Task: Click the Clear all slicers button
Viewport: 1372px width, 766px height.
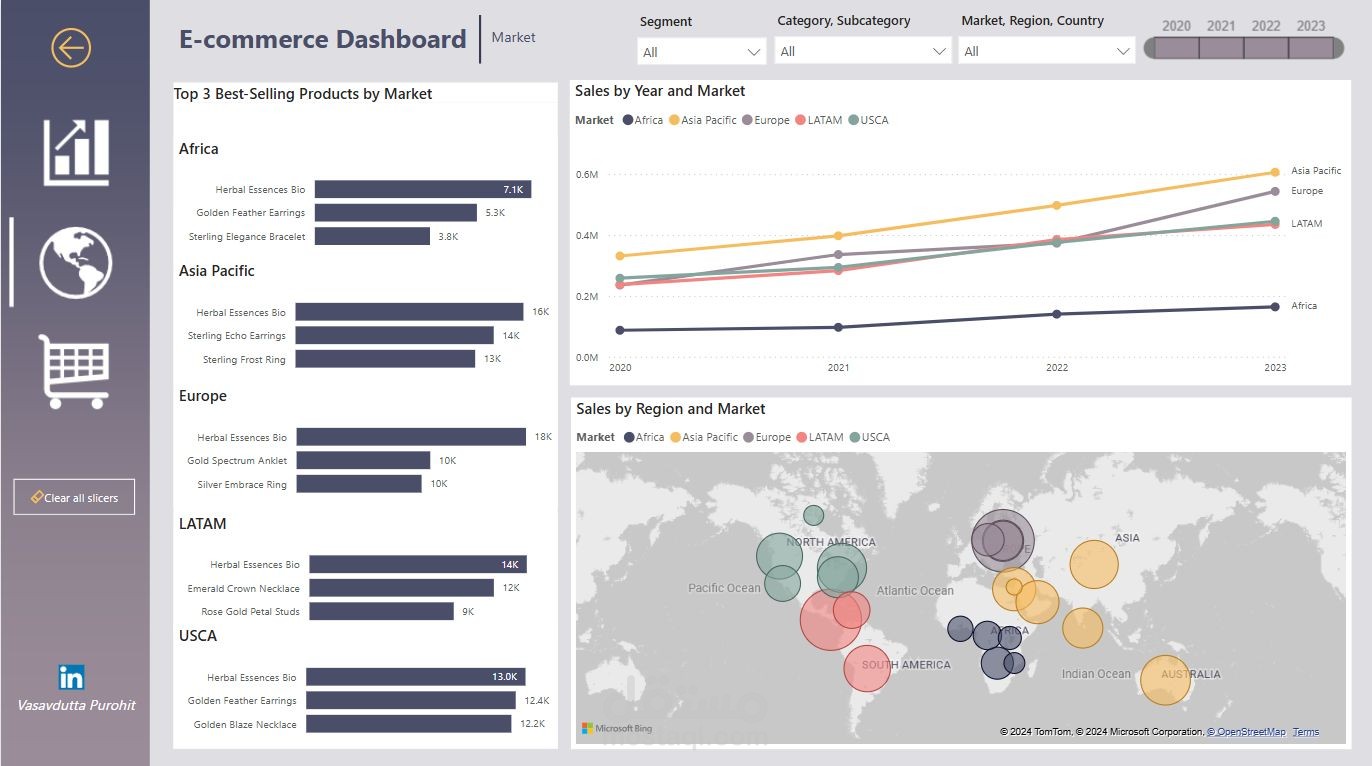Action: pyautogui.click(x=74, y=497)
